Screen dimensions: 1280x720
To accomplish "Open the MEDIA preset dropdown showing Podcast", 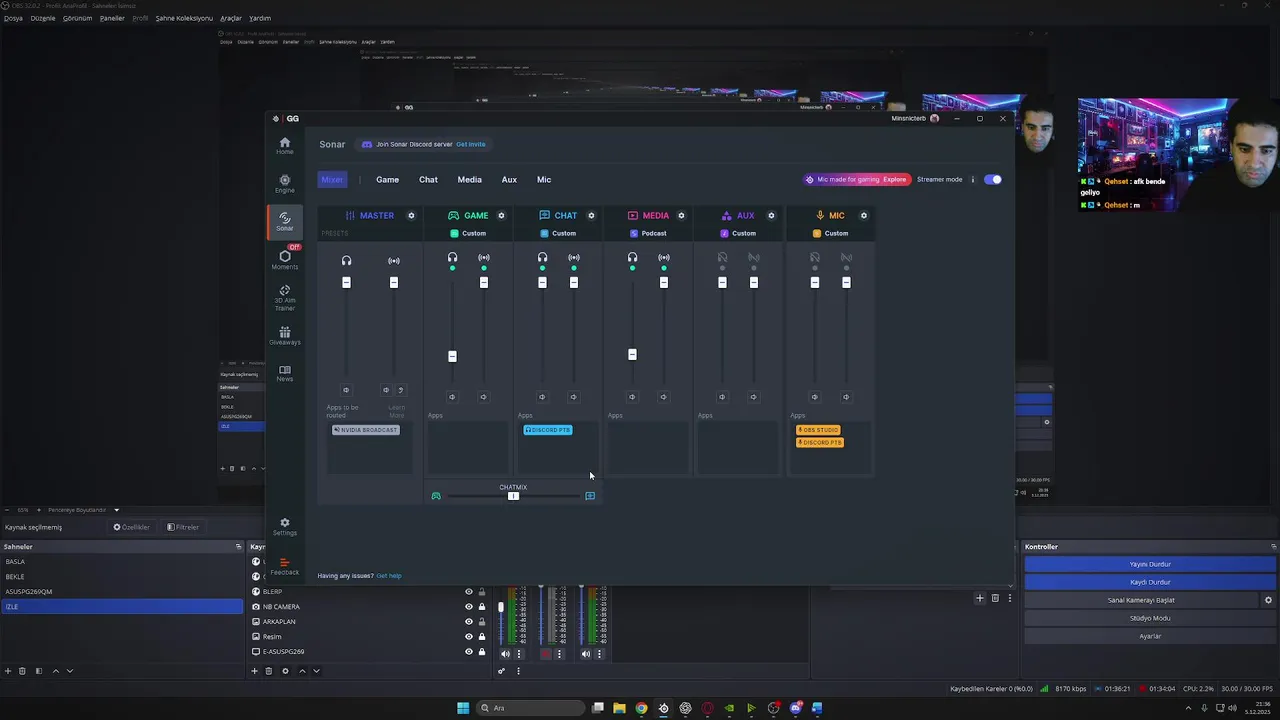I will click(x=648, y=233).
